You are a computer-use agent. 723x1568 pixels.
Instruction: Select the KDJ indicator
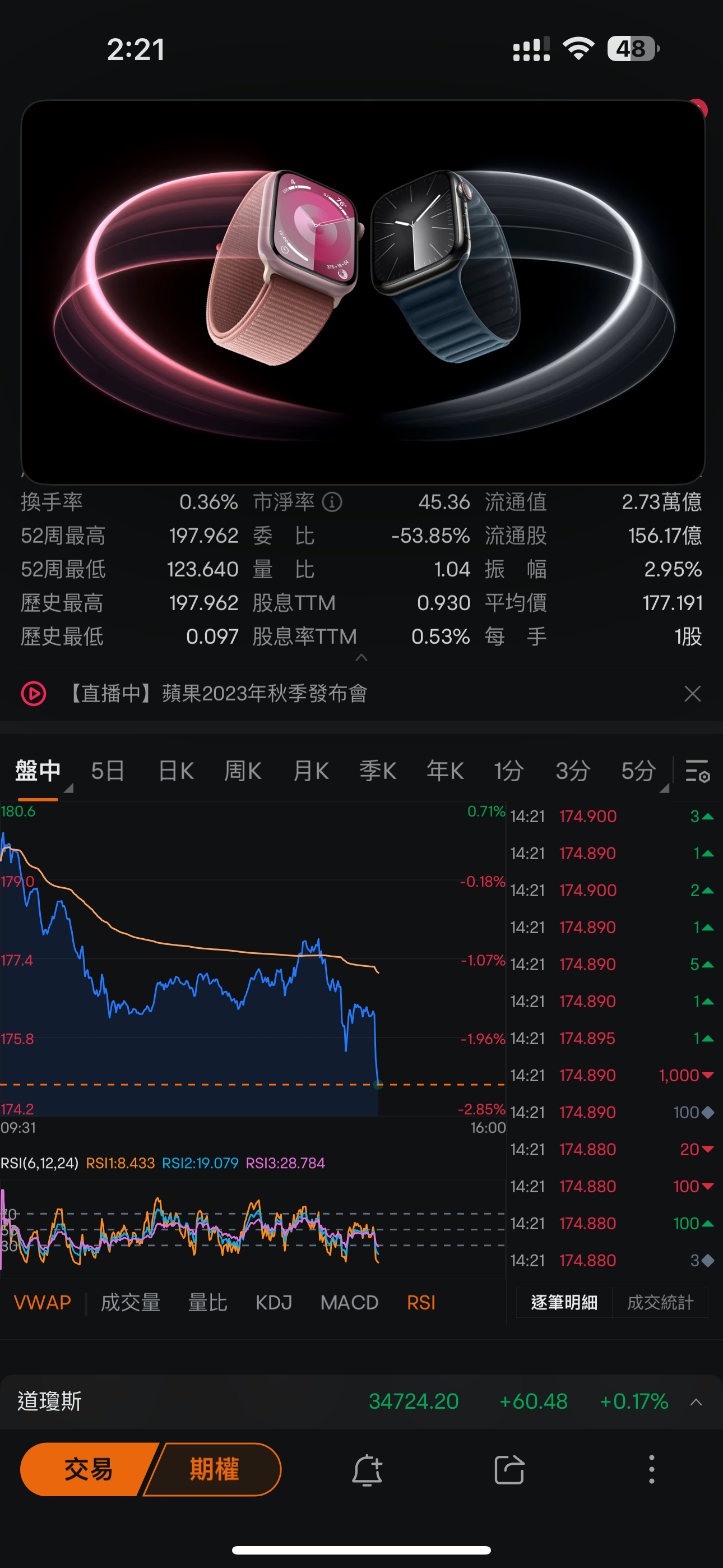tap(274, 1302)
